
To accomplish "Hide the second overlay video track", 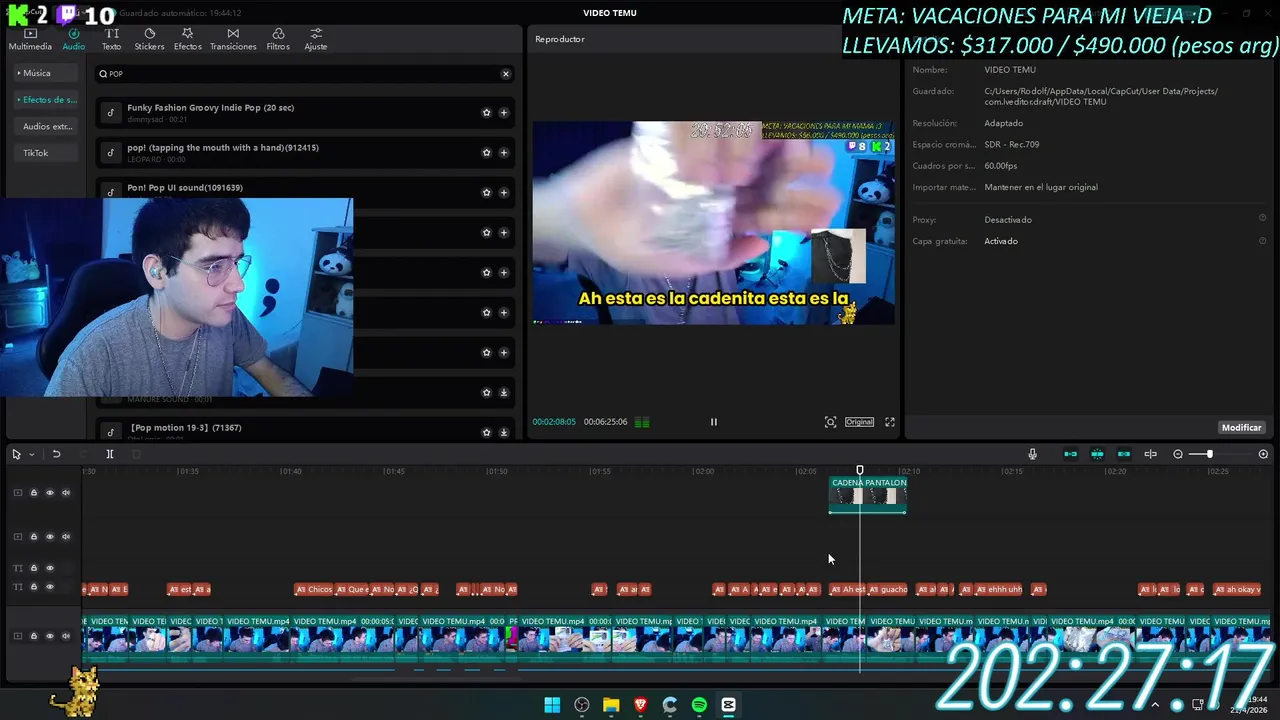I will (50, 537).
